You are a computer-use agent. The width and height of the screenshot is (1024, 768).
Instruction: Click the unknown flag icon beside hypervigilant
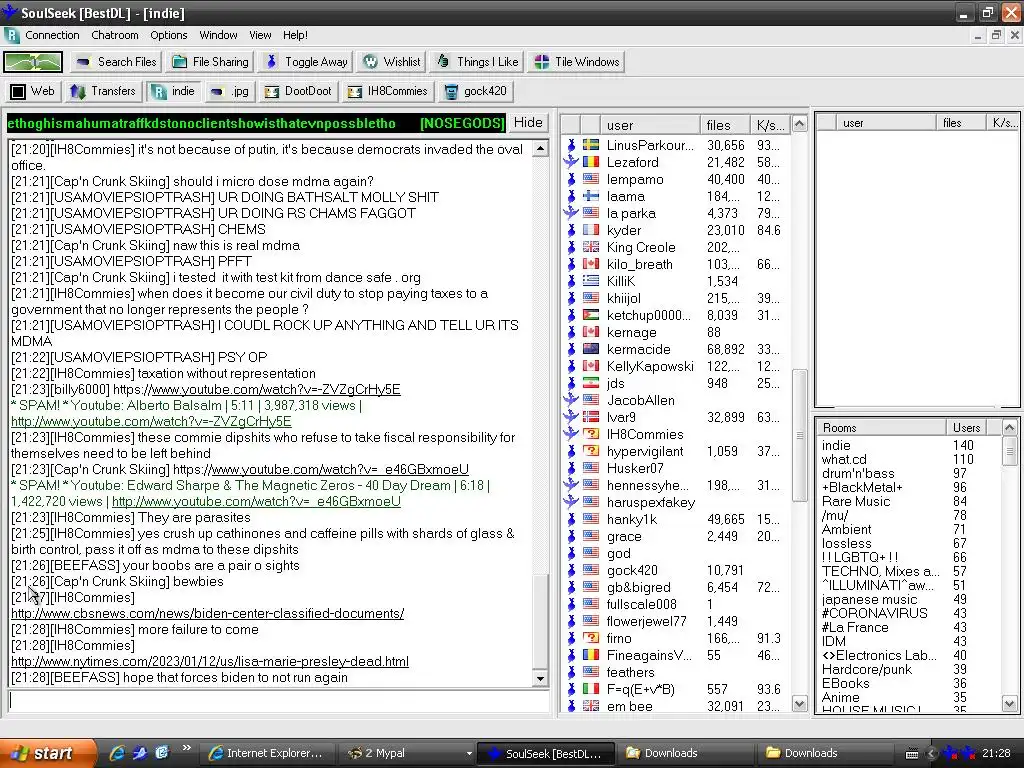click(x=591, y=451)
